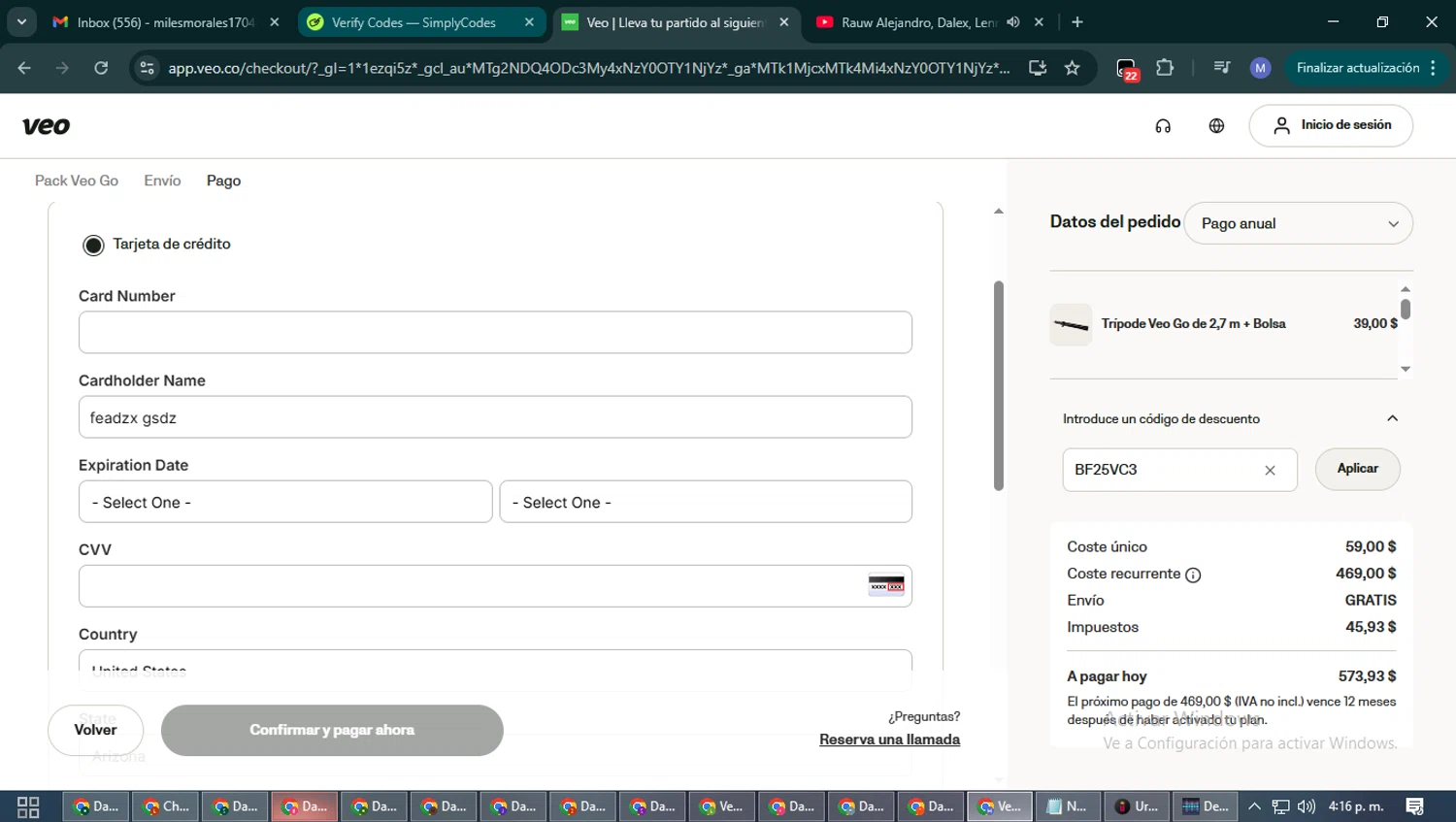Collapse the discount code section chevron
Viewport: 1456px width, 822px height.
tap(1392, 418)
